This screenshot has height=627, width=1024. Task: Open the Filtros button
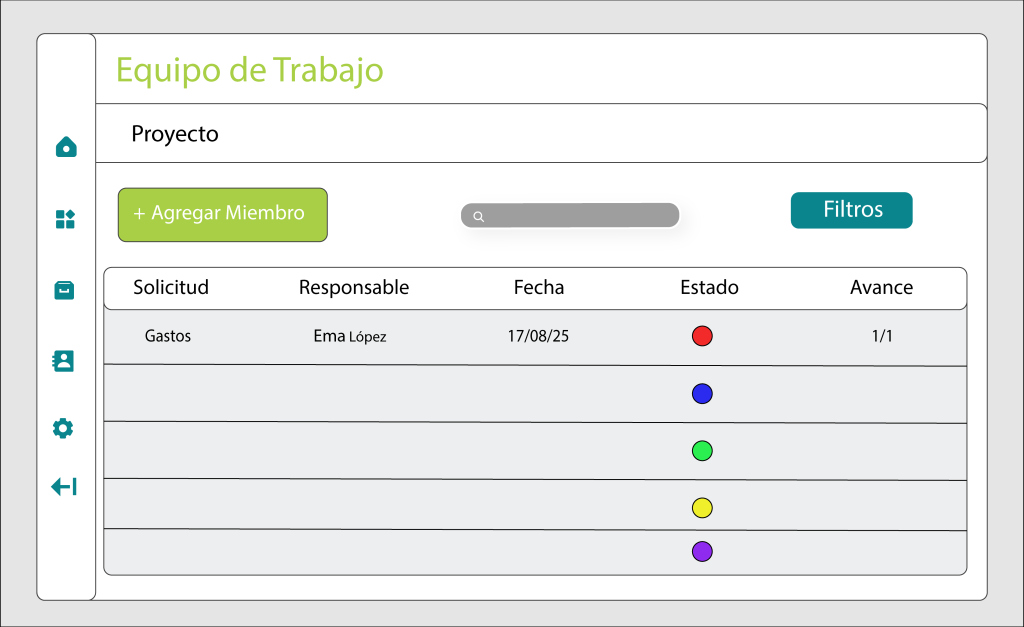pos(852,210)
